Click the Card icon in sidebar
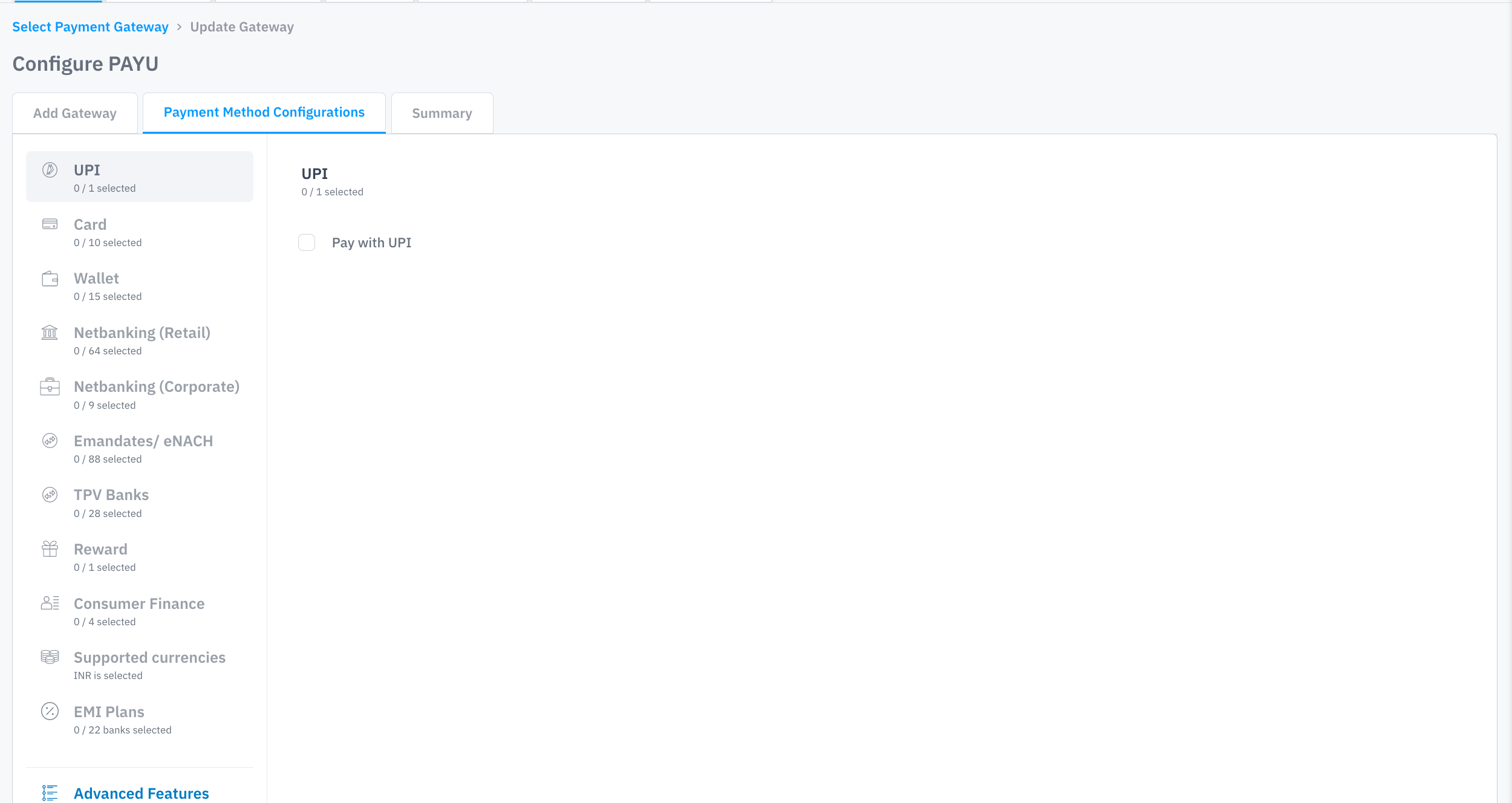This screenshot has width=1512, height=803. click(x=50, y=224)
